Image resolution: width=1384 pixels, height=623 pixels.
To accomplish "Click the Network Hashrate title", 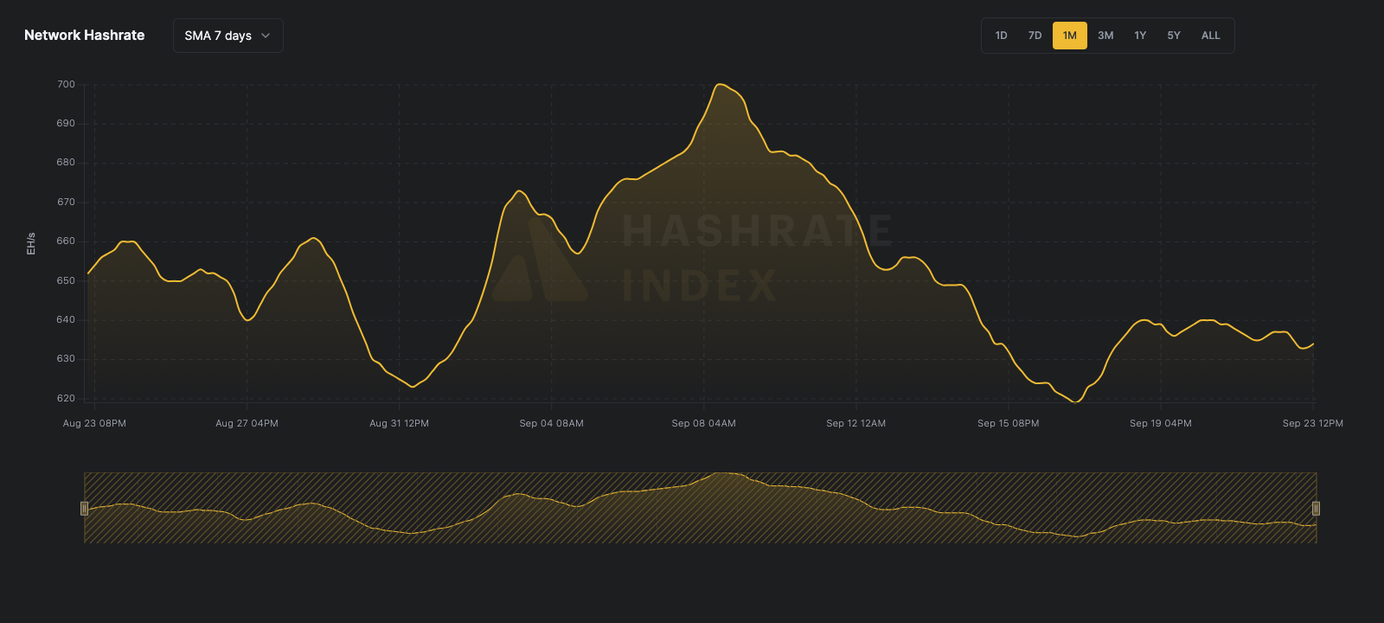I will coord(84,35).
